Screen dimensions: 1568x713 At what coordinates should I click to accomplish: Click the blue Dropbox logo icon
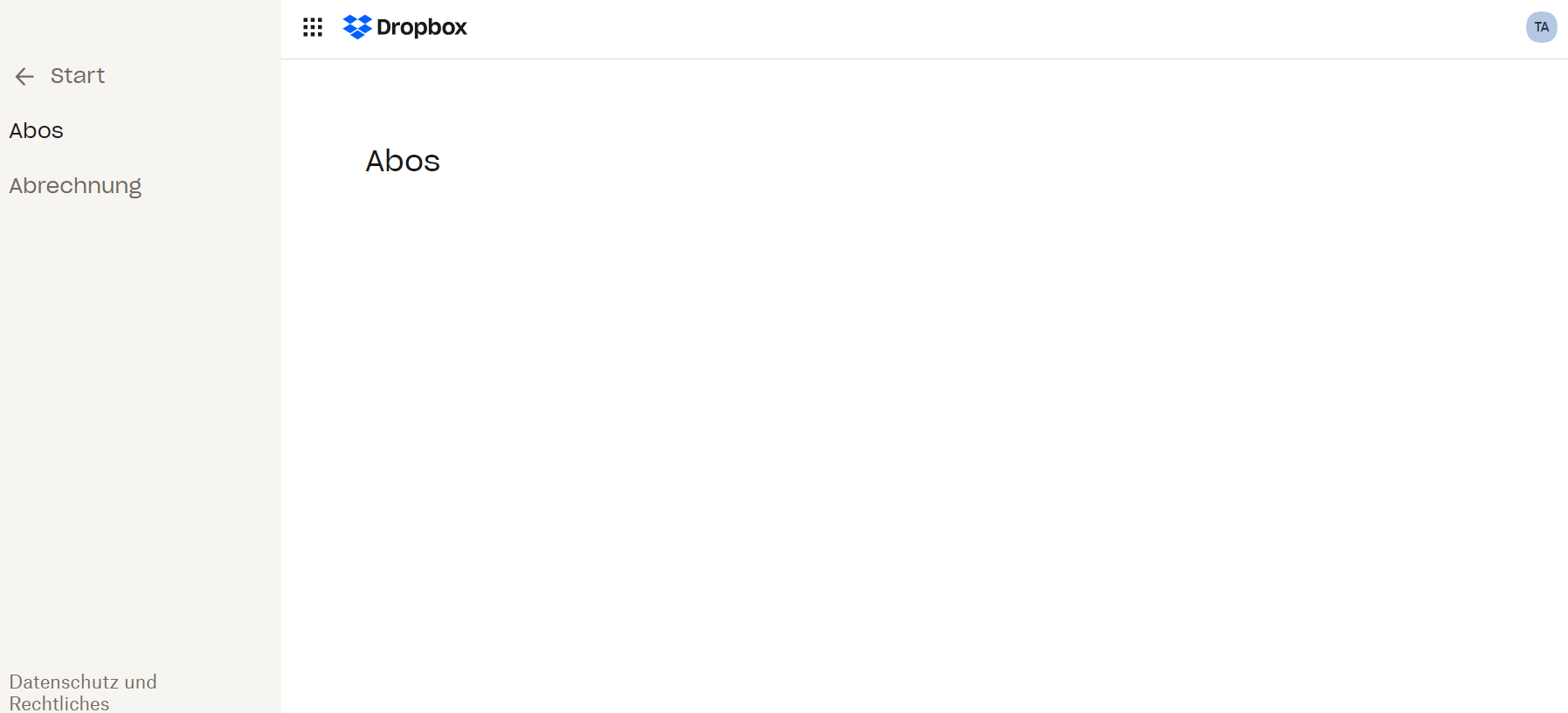click(357, 27)
